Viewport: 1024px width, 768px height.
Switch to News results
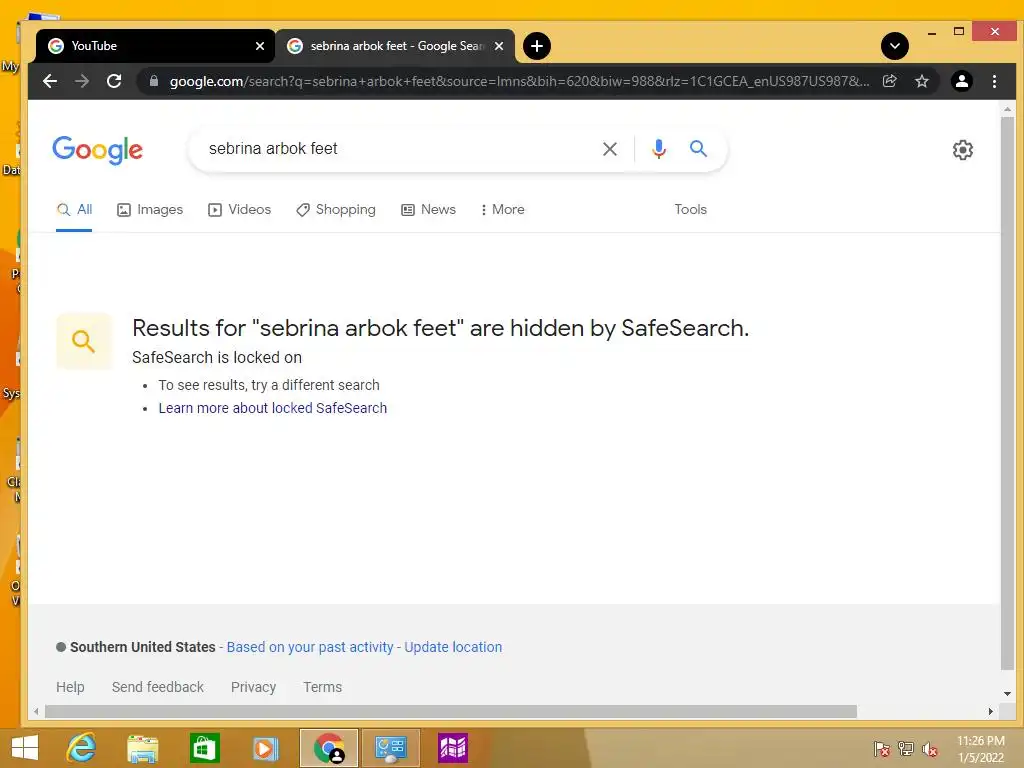coord(428,210)
